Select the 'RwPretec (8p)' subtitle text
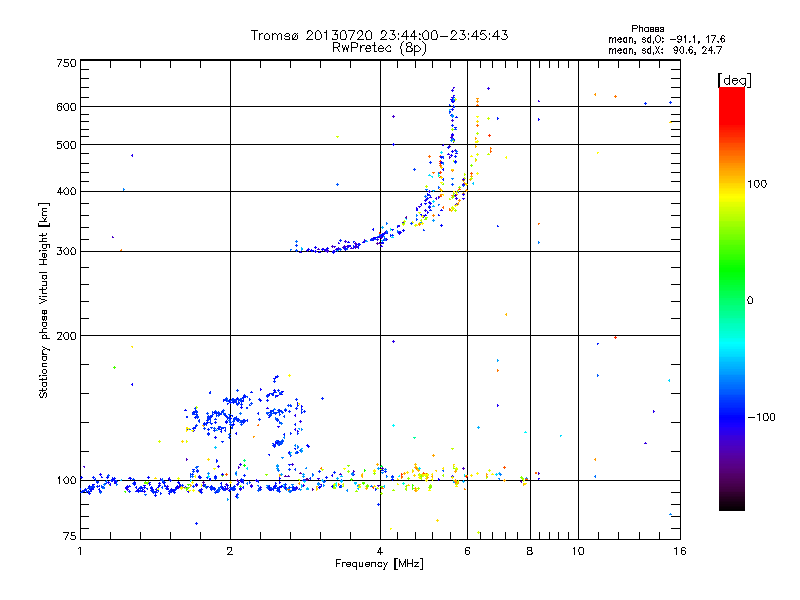The height and width of the screenshot is (600, 800). click(379, 48)
